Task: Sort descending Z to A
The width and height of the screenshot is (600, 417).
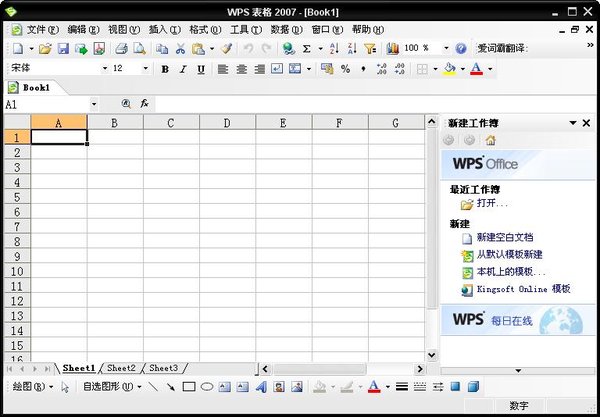Action: (352, 49)
